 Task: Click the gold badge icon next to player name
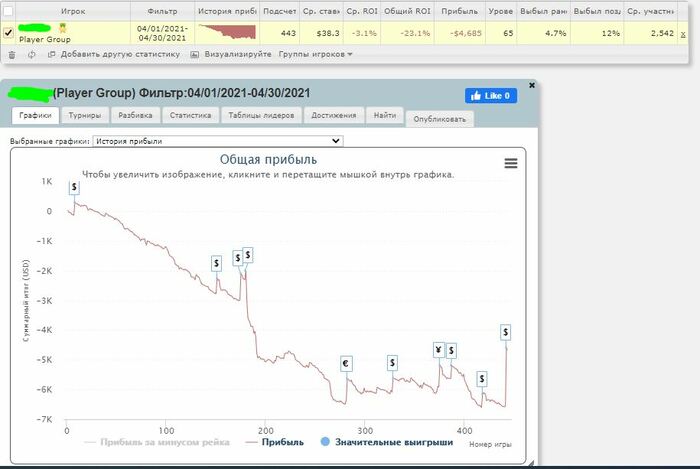(x=63, y=28)
